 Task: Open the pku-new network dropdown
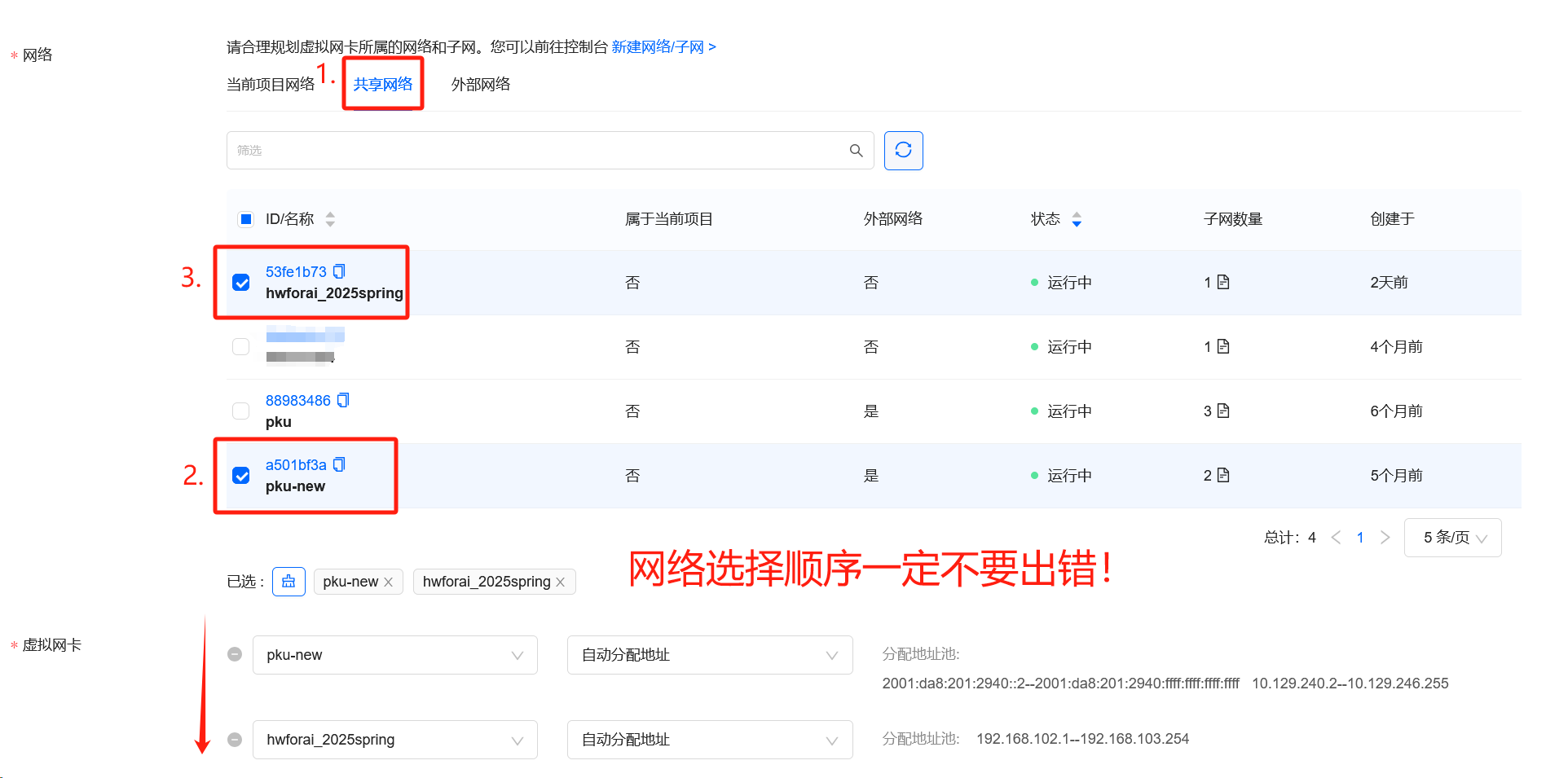(x=394, y=655)
